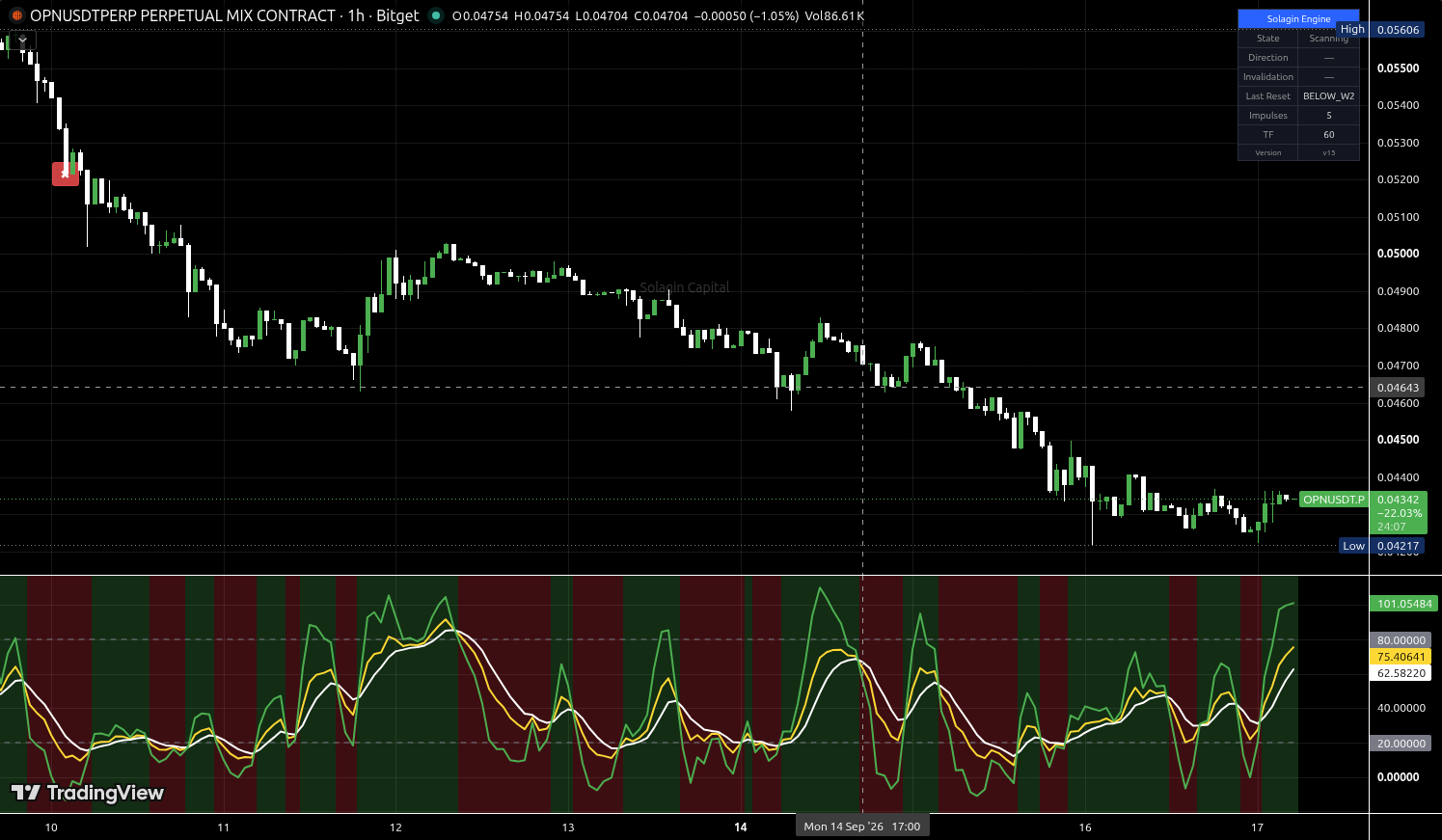
Task: Click the Last Reset label cell
Action: 1268,96
